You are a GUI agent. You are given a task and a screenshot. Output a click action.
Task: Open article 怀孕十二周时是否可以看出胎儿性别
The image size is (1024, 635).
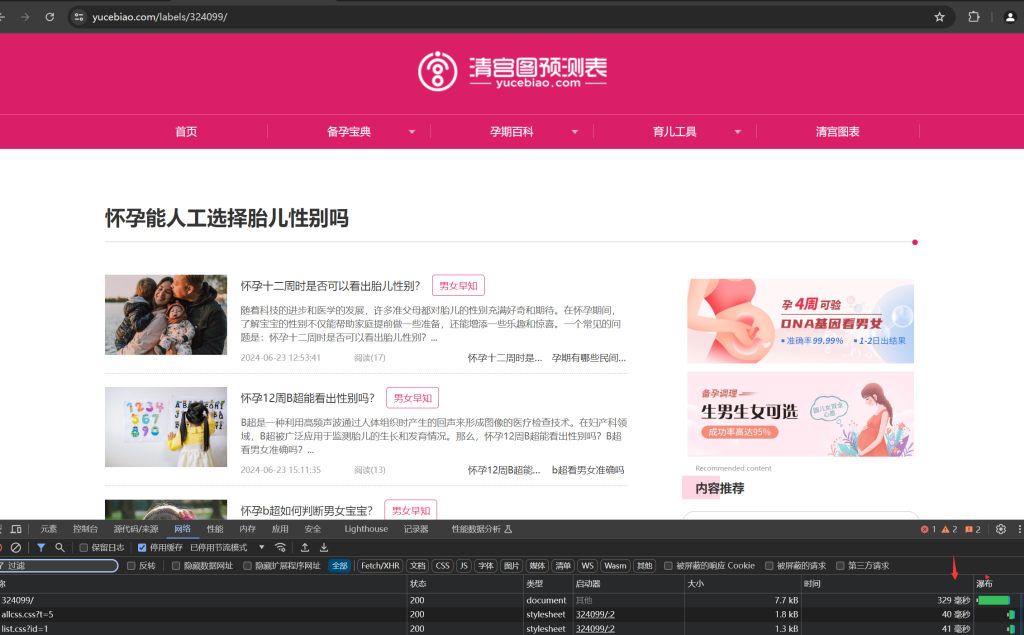tap(330, 286)
